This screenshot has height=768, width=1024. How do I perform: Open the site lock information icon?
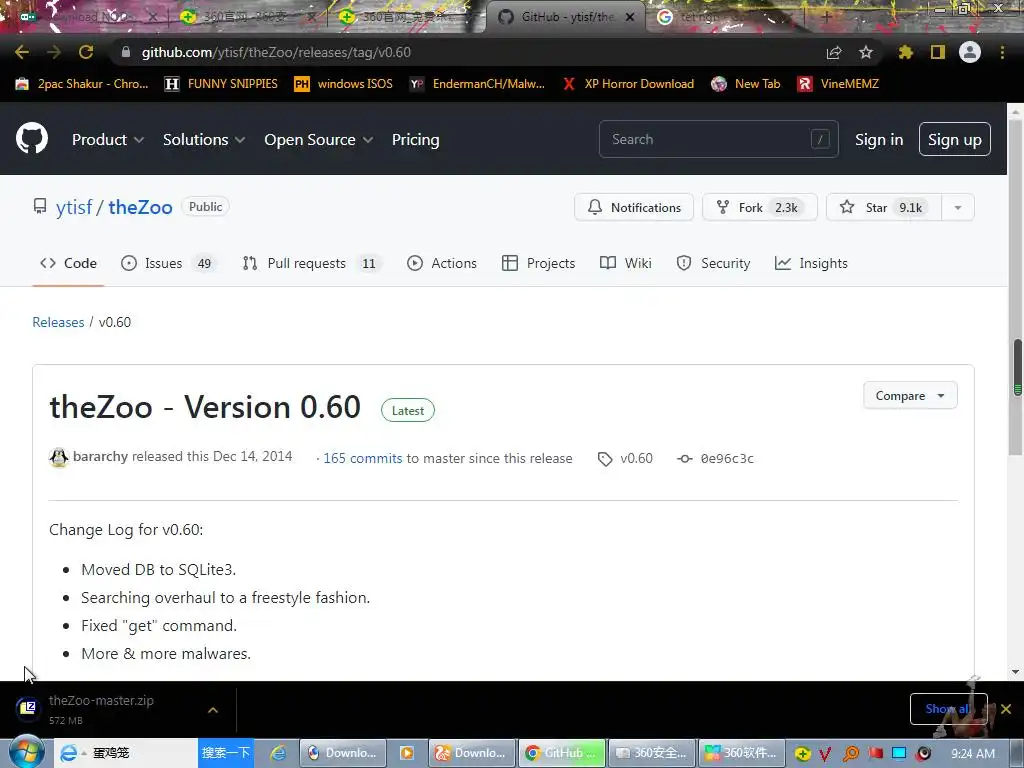[x=126, y=52]
